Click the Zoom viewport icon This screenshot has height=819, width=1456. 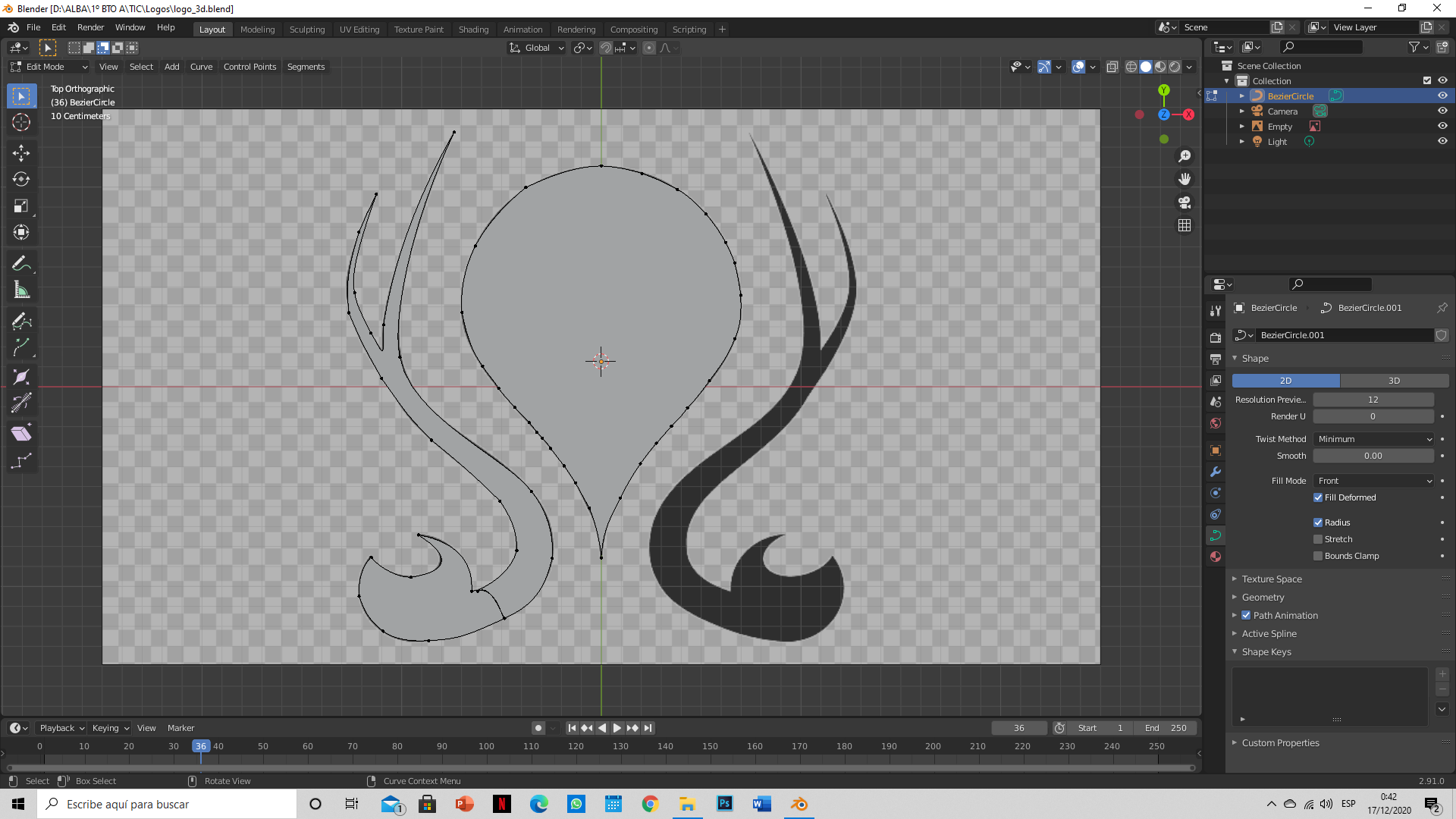coord(1185,156)
